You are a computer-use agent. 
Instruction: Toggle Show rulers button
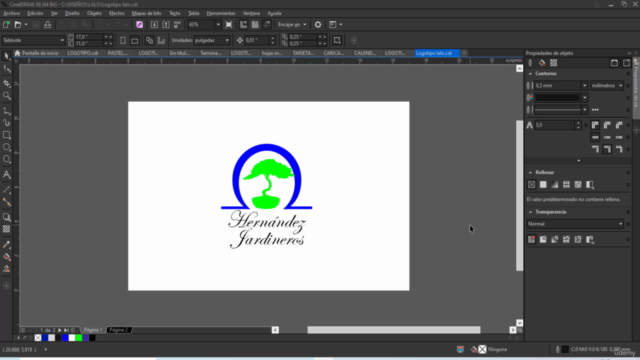click(243, 24)
